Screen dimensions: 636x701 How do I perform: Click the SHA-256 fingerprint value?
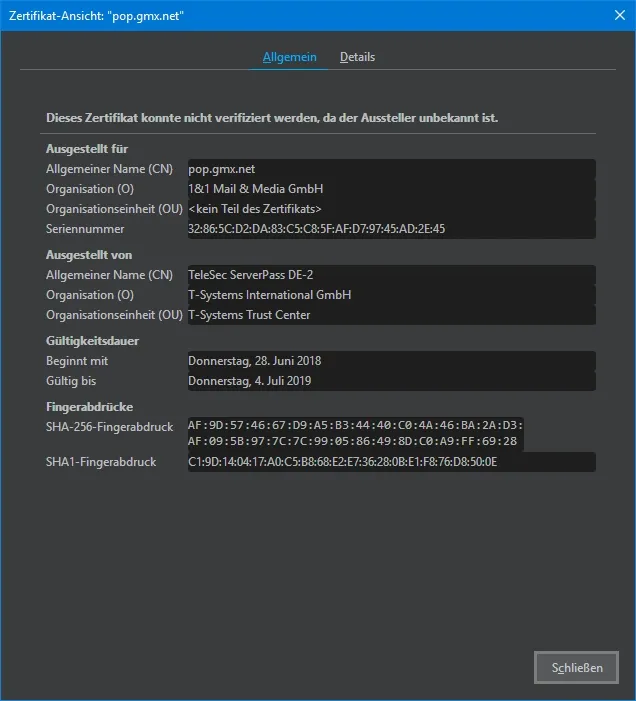(x=356, y=433)
